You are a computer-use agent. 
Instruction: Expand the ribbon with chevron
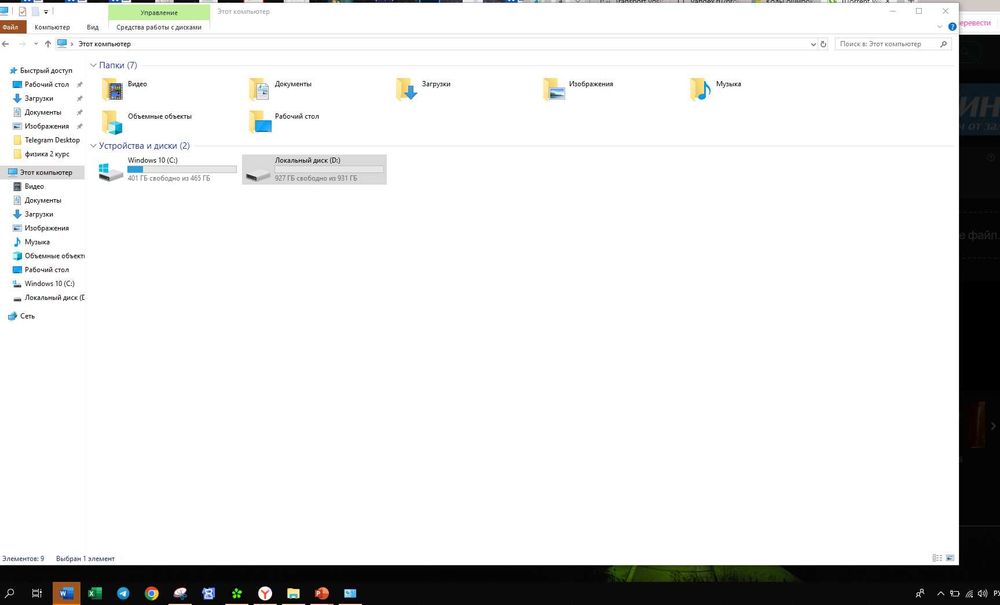point(939,27)
